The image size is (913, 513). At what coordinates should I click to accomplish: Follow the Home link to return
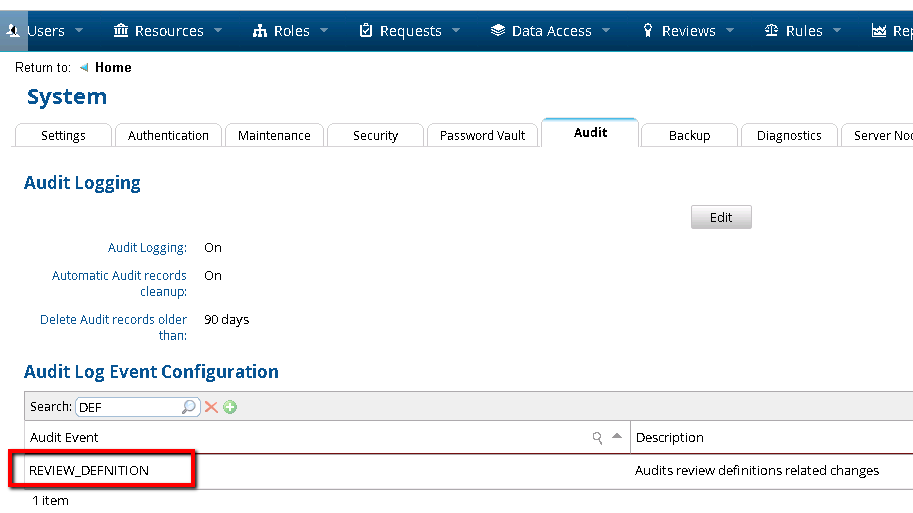click(113, 68)
